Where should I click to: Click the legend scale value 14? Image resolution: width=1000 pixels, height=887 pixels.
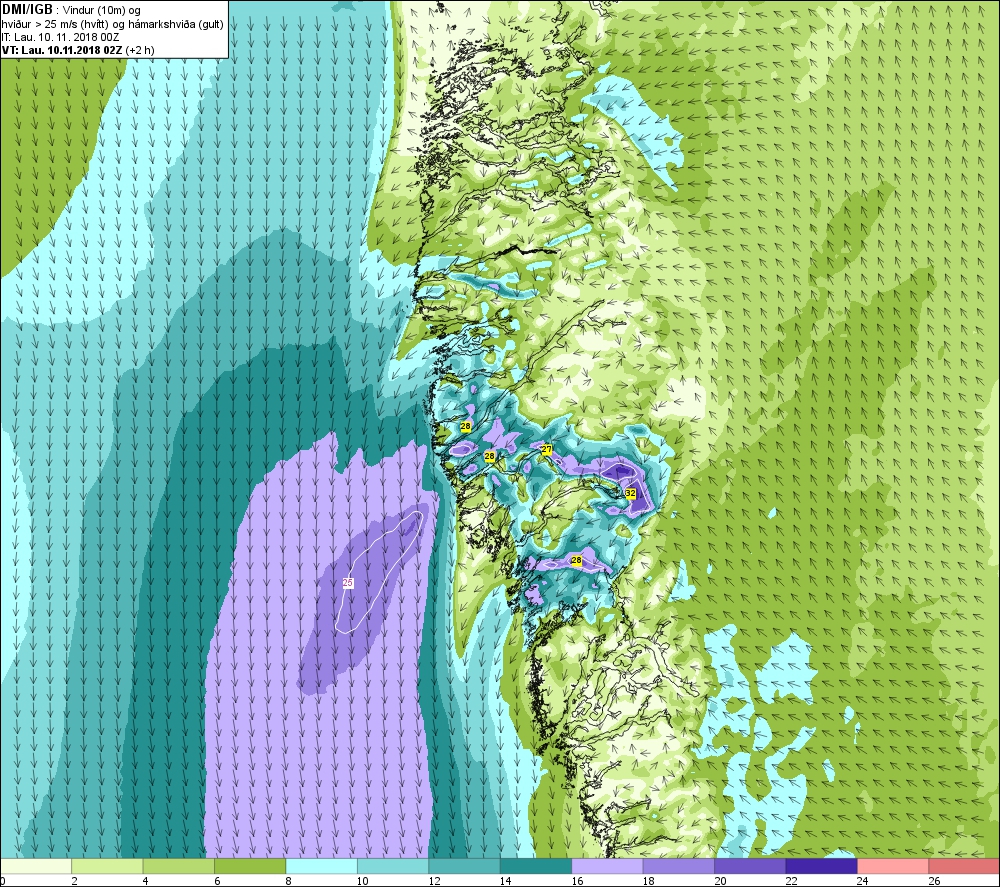click(505, 881)
